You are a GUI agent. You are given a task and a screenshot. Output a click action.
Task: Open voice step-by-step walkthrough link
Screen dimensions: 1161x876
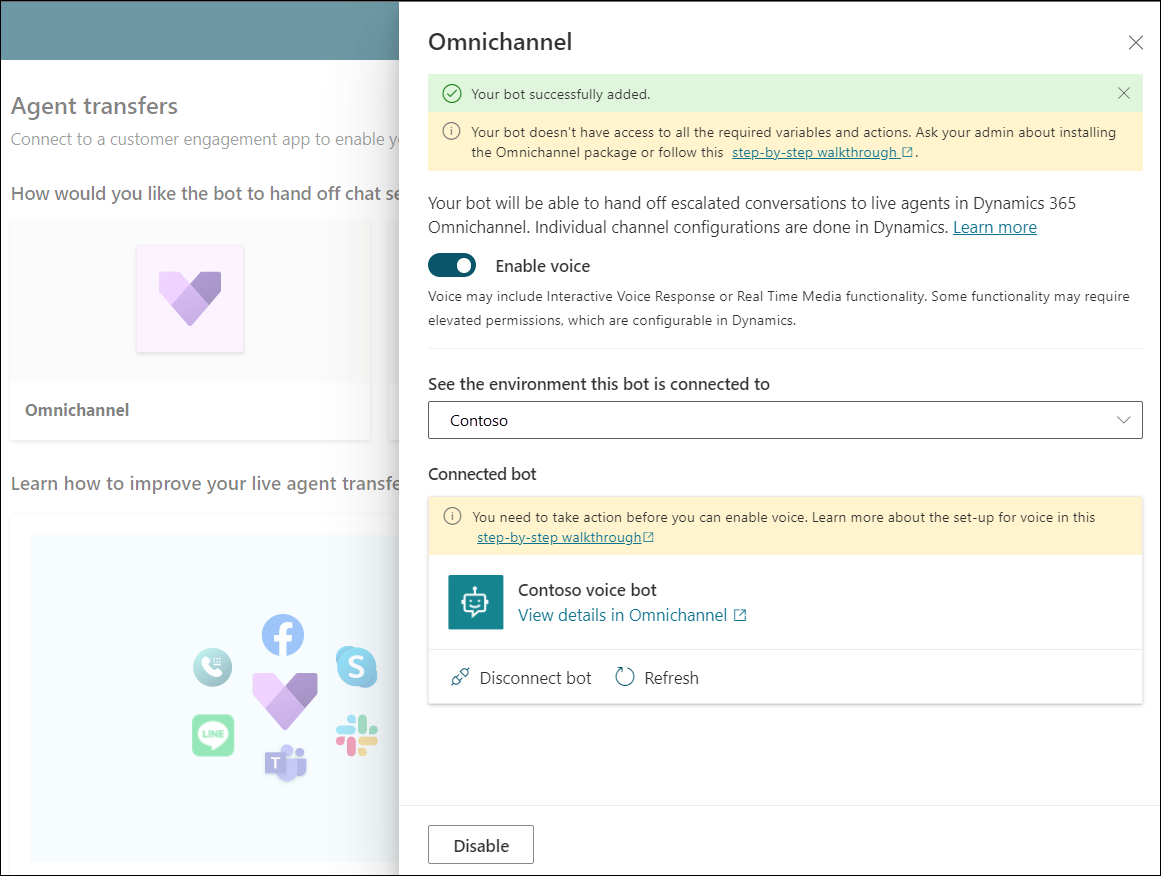(x=559, y=538)
